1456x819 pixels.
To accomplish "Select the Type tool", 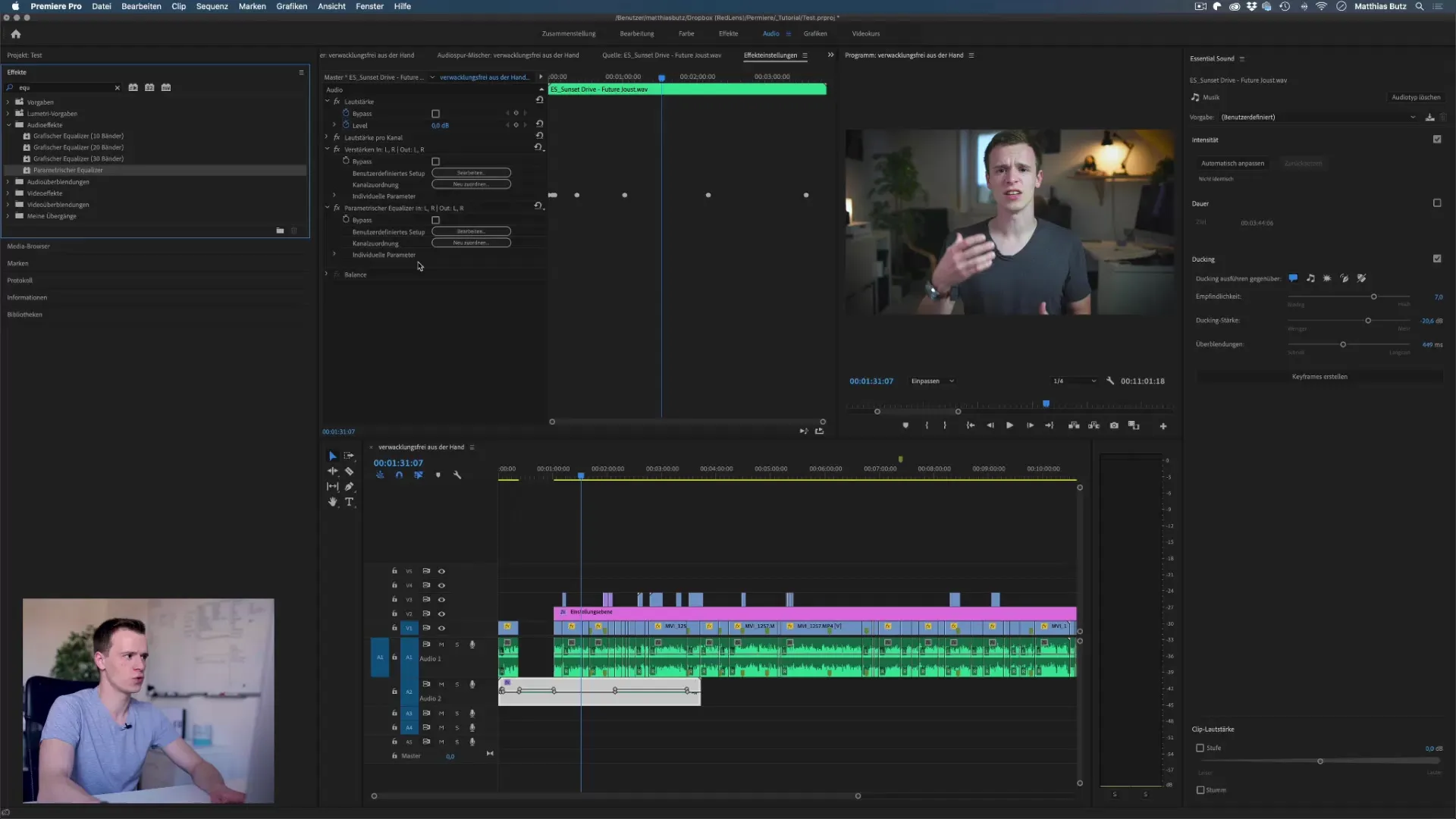I will 349,502.
